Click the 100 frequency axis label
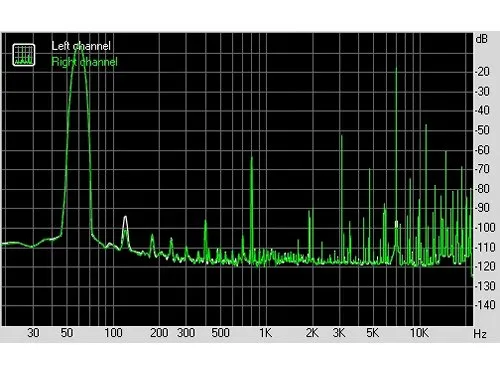The height and width of the screenshot is (375, 500). click(x=113, y=333)
